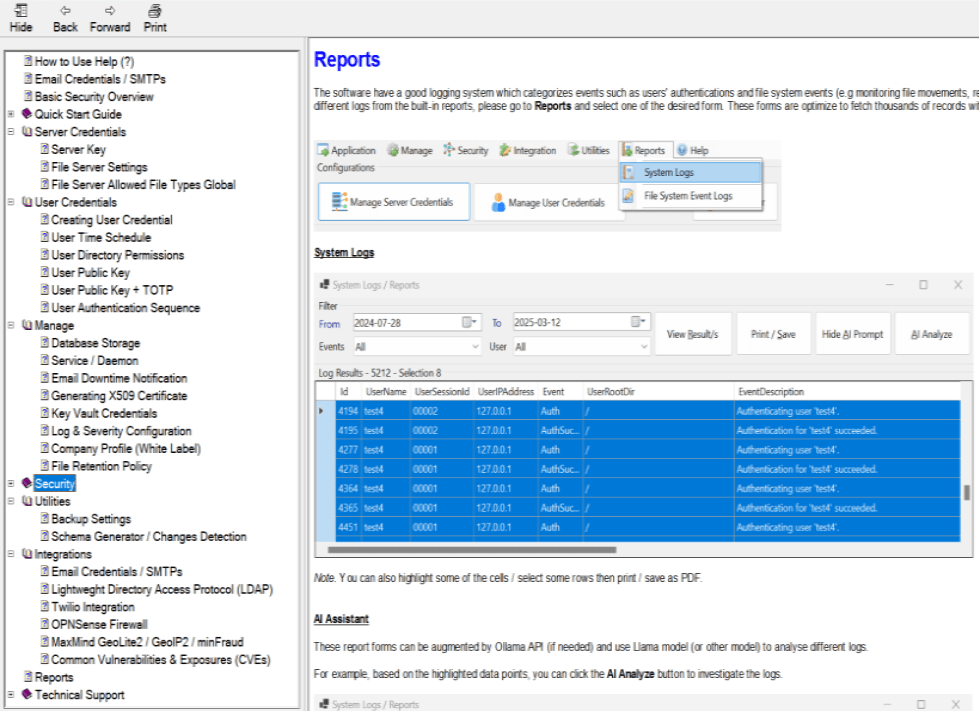Click the Security menu icon in screenshot

click(x=449, y=150)
